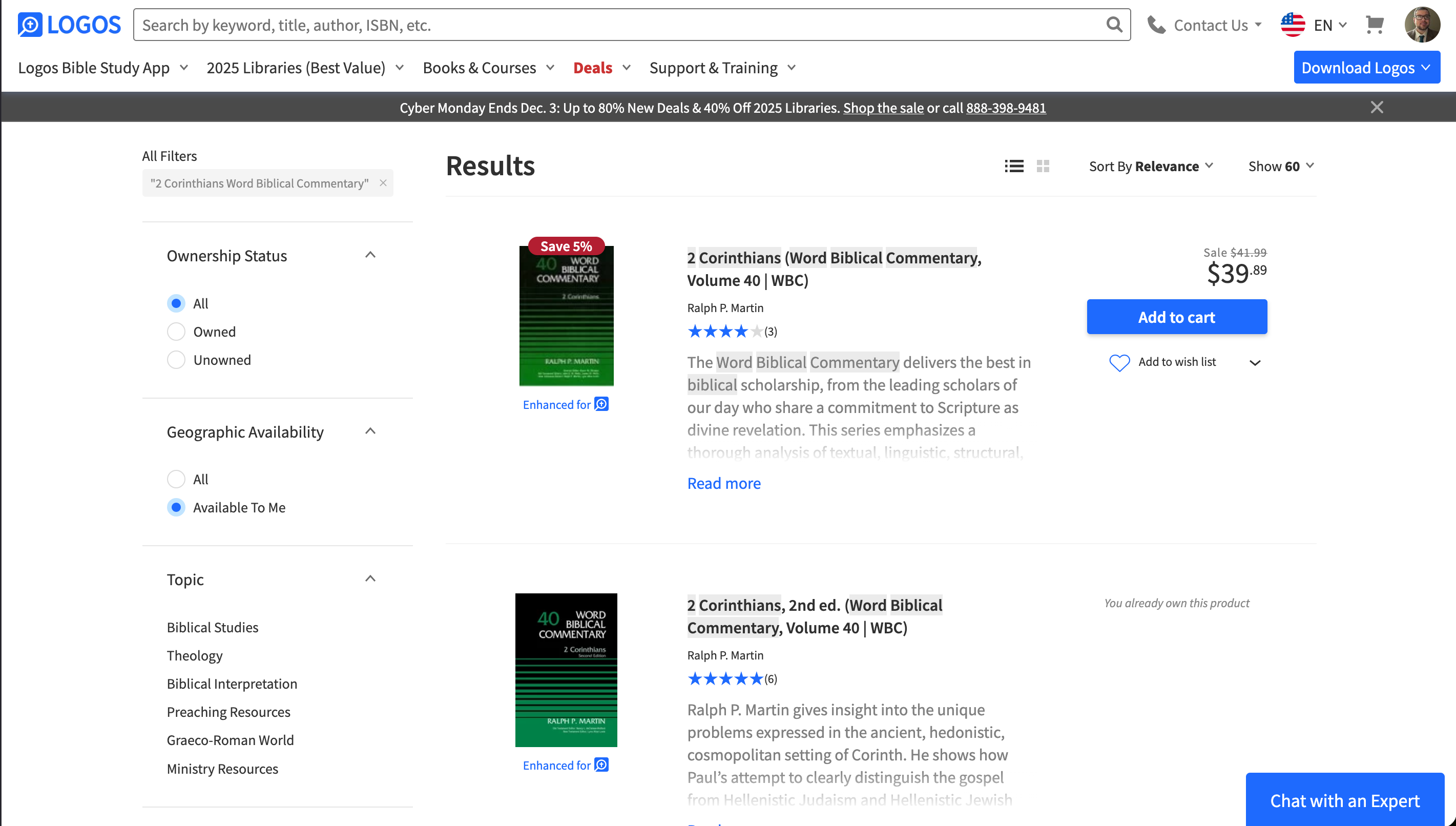
Task: Dismiss the Cyber Monday banner
Action: click(1377, 107)
